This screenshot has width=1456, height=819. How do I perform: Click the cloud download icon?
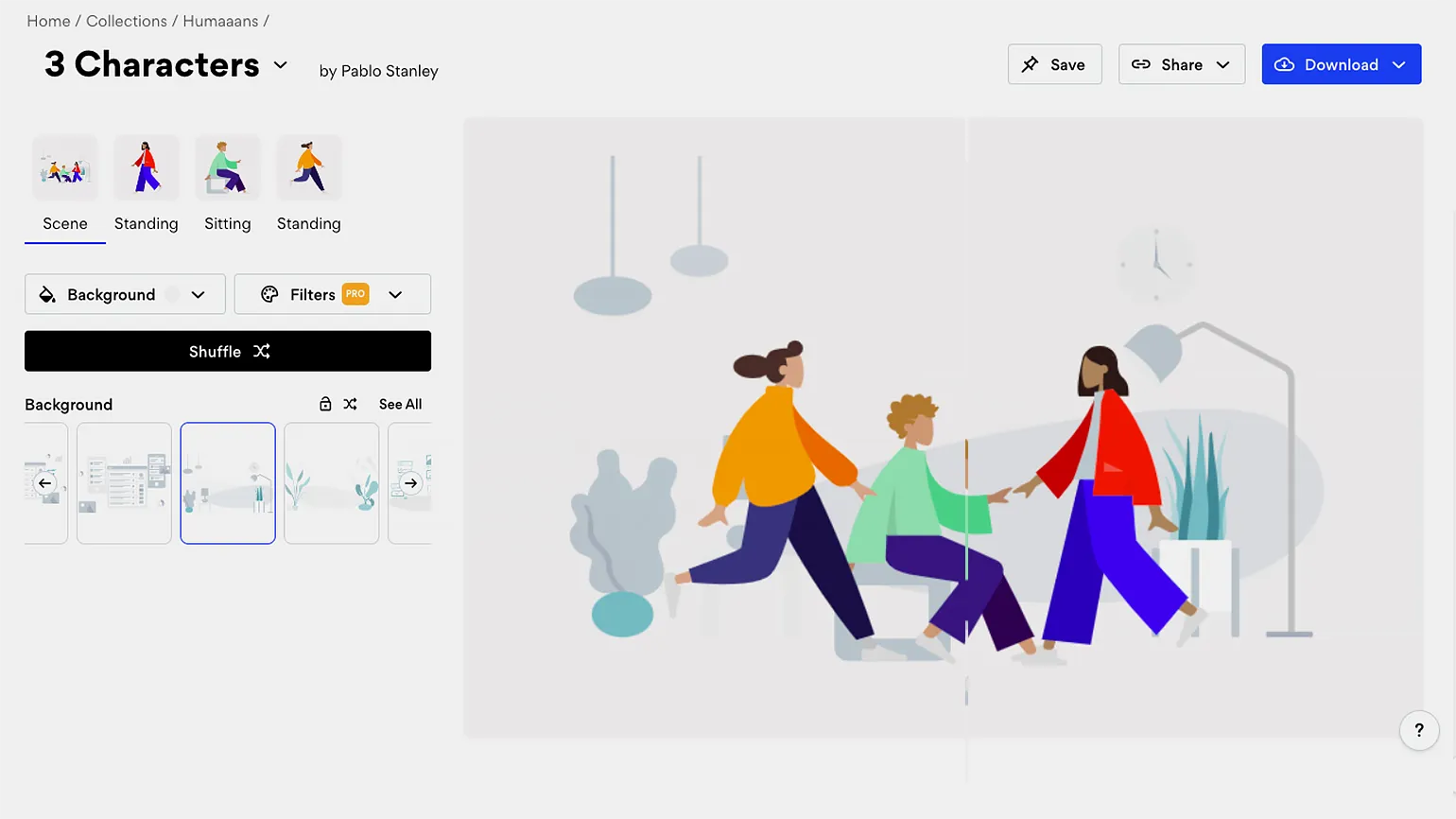(x=1284, y=64)
